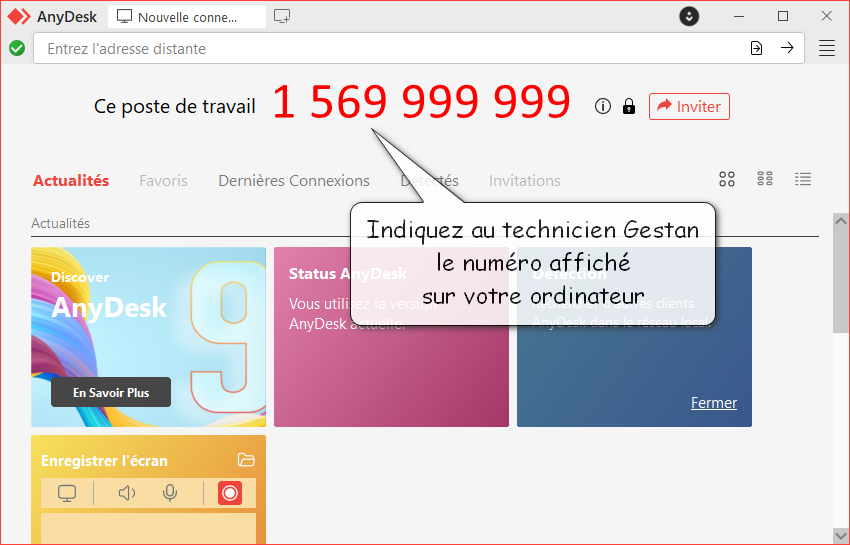
Task: Open the Favoris tab
Action: pos(163,181)
